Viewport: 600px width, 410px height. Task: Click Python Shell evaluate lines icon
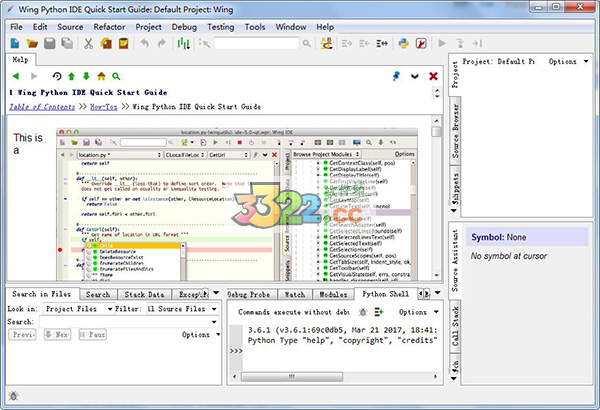[379, 312]
